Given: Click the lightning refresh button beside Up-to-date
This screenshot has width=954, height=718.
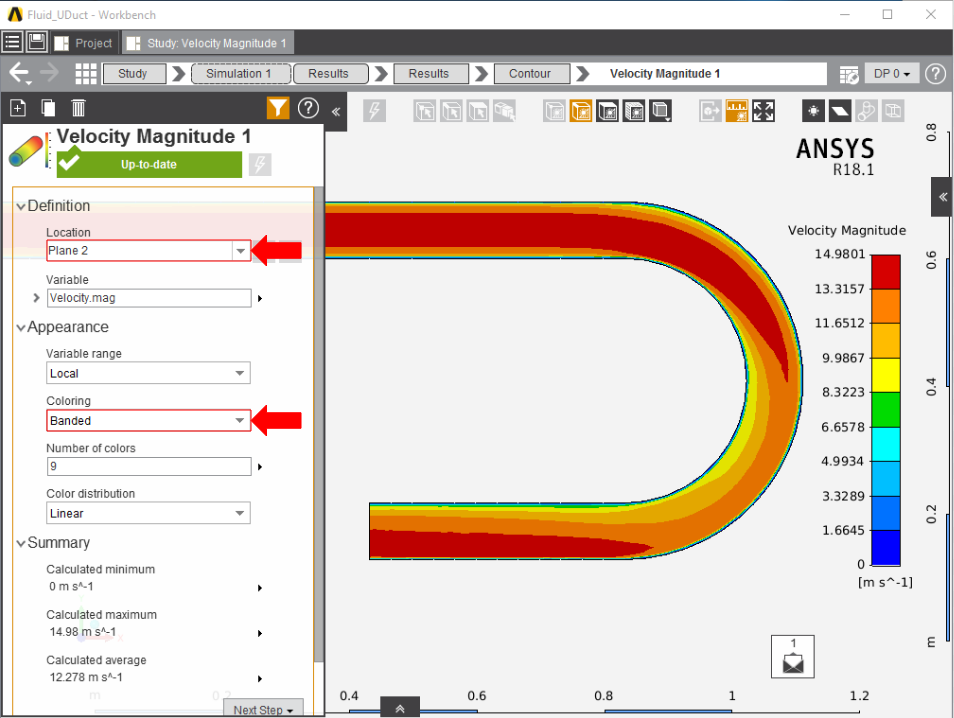Looking at the screenshot, I should point(260,164).
